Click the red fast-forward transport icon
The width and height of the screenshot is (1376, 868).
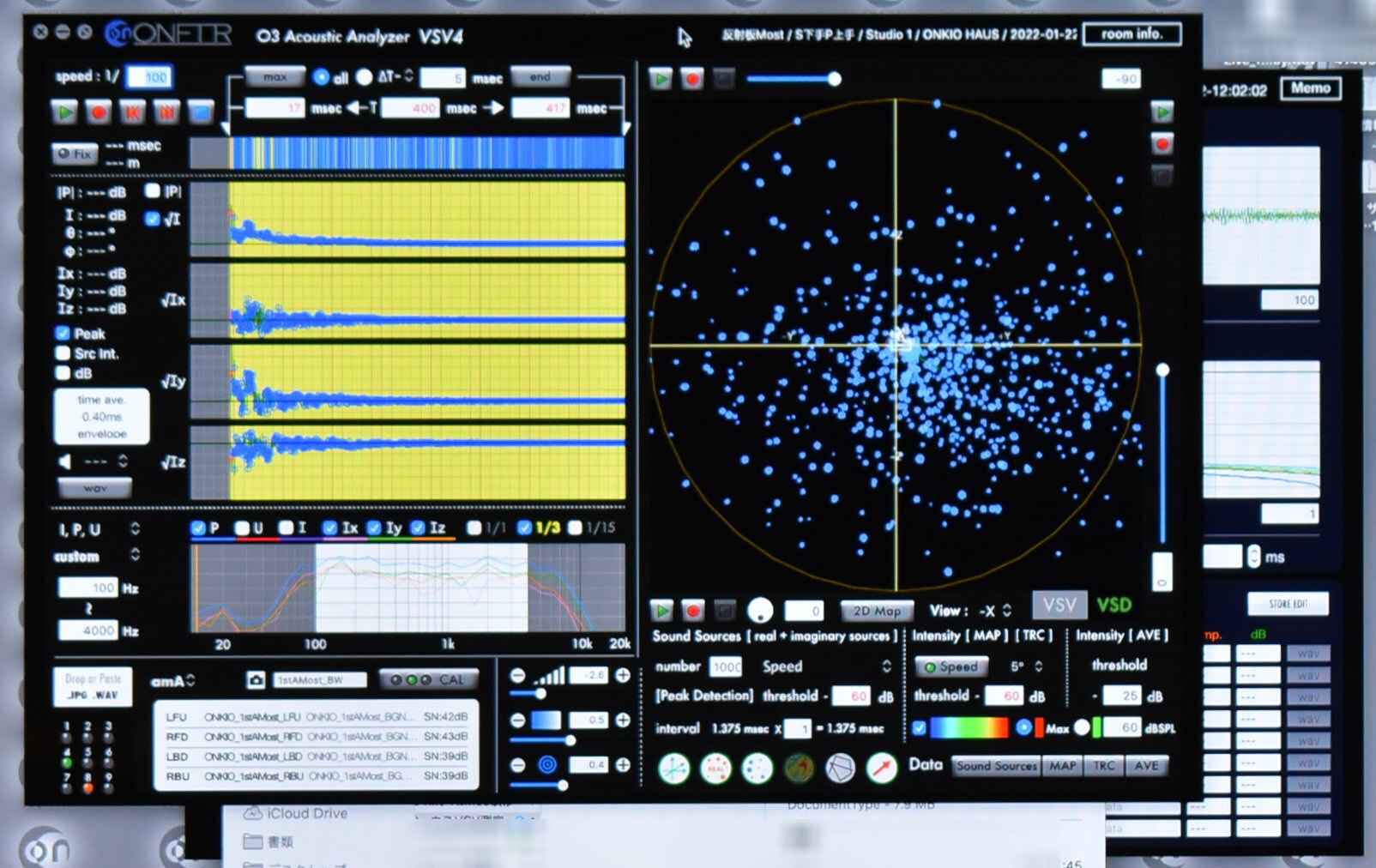(x=166, y=112)
